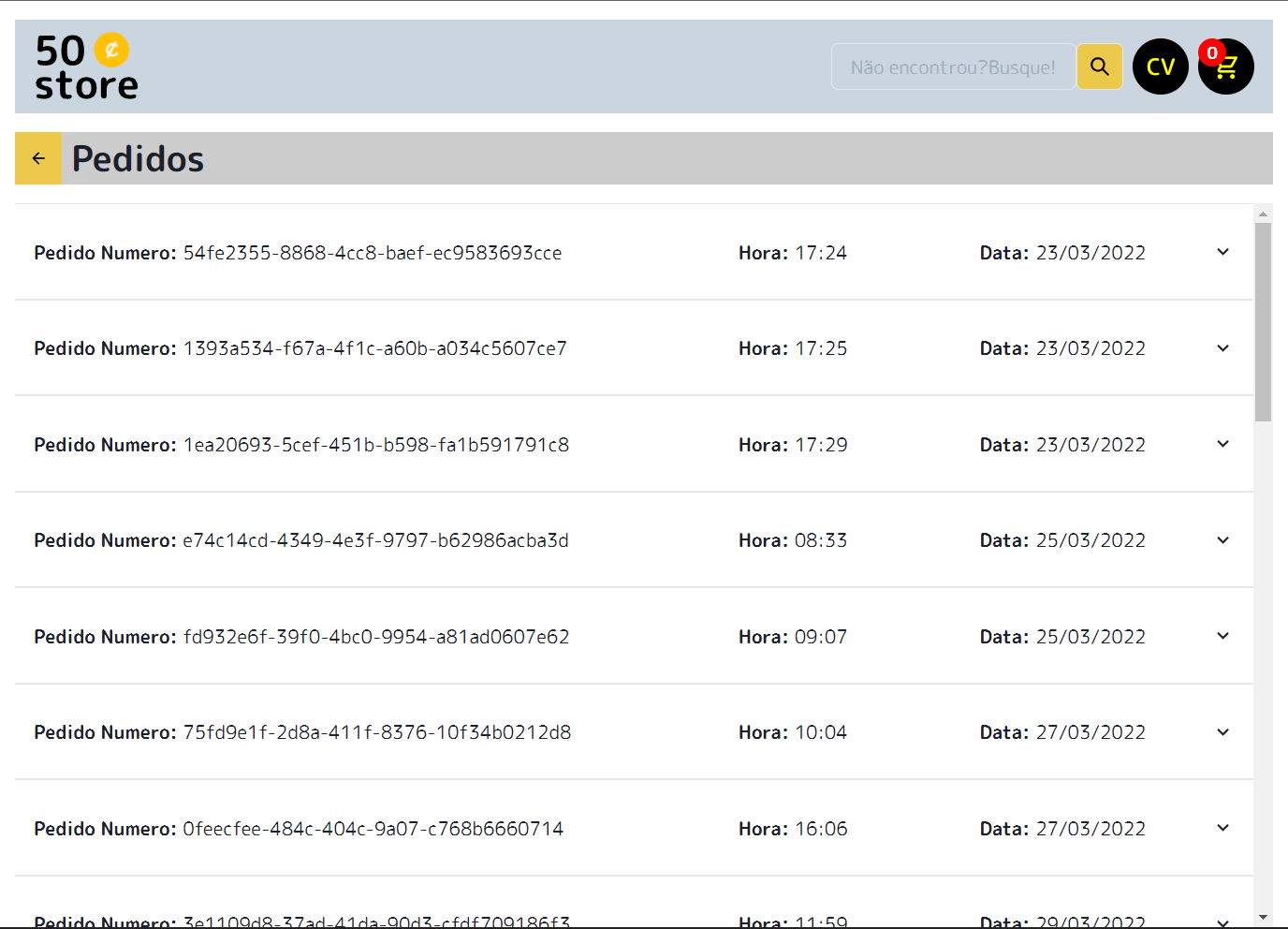Click the CV user avatar icon
This screenshot has width=1288, height=929.
(x=1160, y=66)
